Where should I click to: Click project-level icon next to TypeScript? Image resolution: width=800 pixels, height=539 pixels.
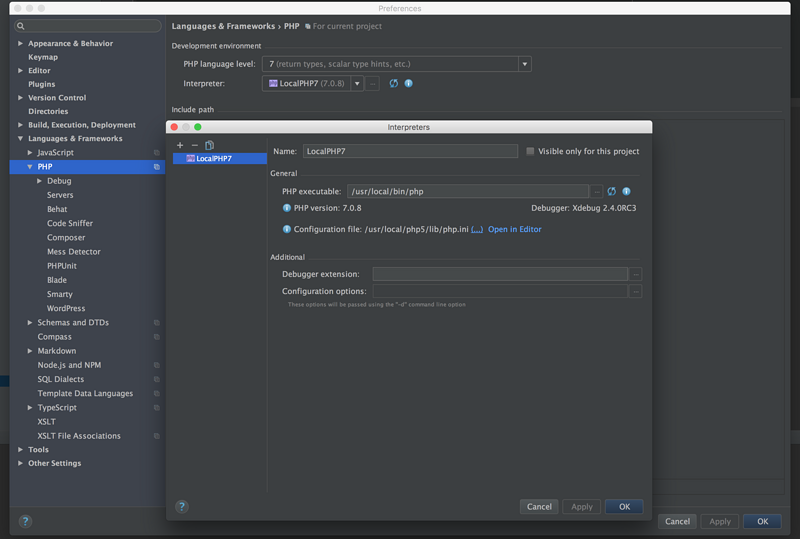tap(157, 408)
